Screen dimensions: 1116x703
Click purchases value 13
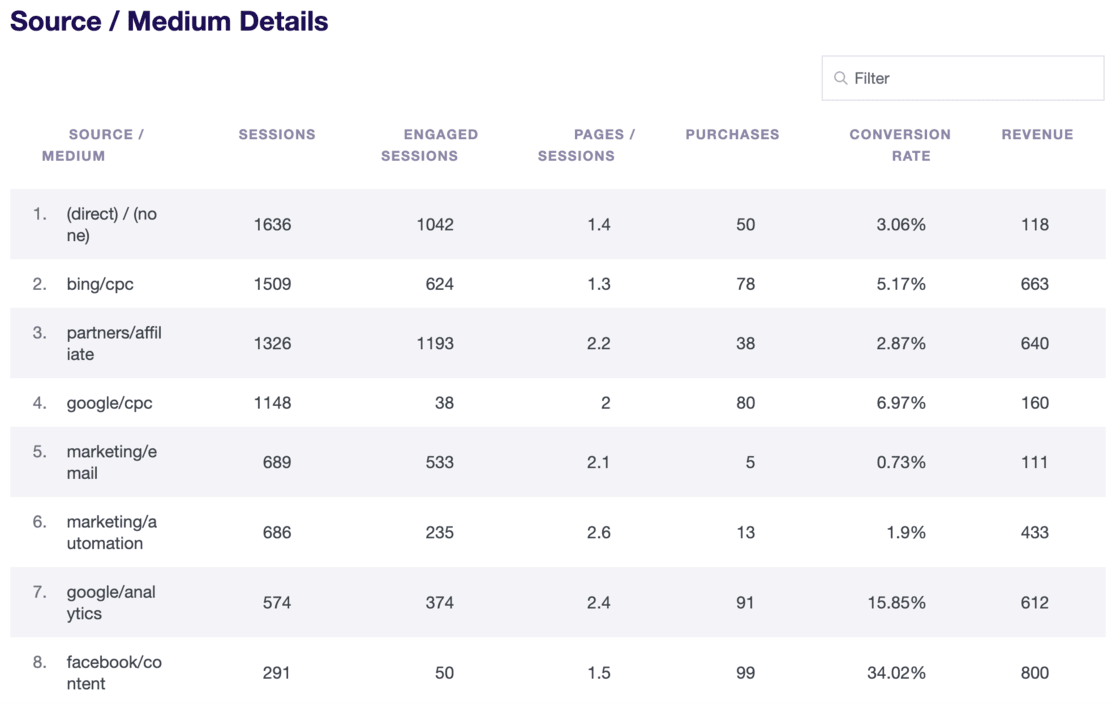tap(745, 532)
